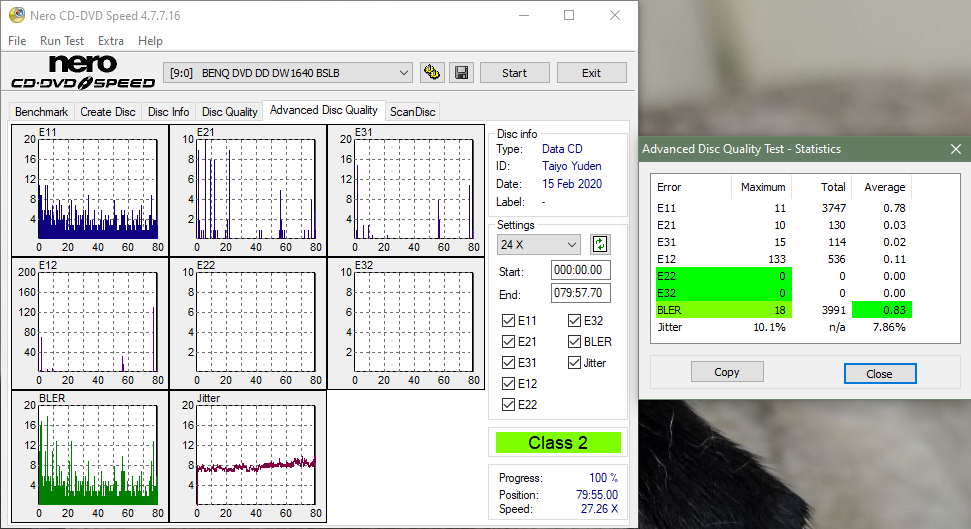Uncheck the E22 checkbox

(508, 404)
